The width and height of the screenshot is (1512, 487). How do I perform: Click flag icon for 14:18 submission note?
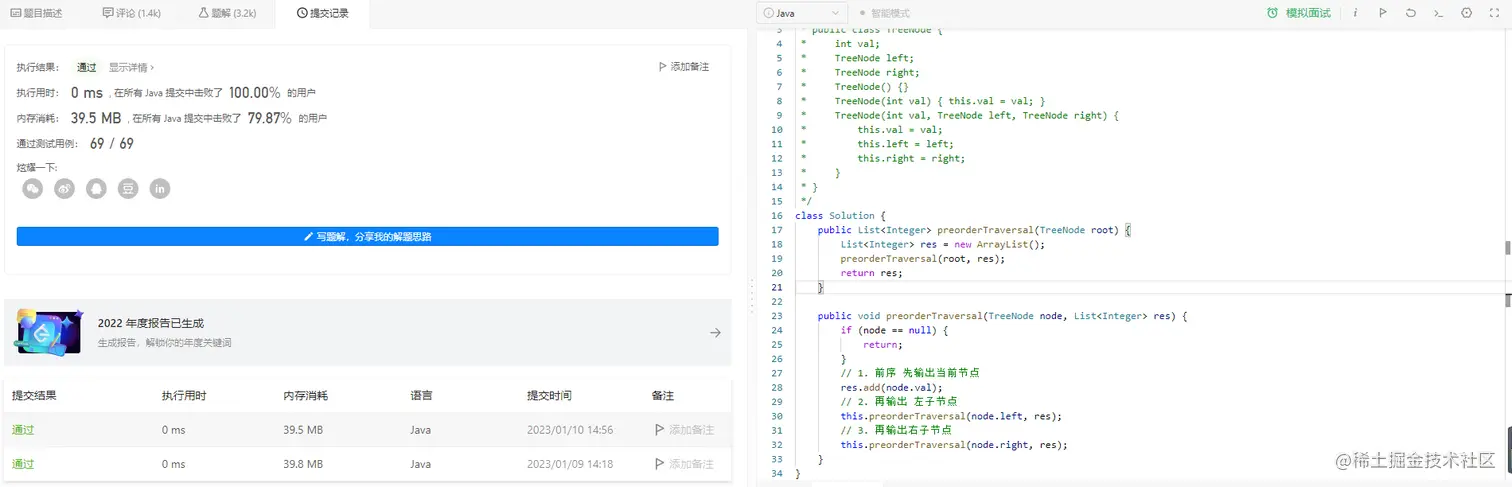click(659, 464)
